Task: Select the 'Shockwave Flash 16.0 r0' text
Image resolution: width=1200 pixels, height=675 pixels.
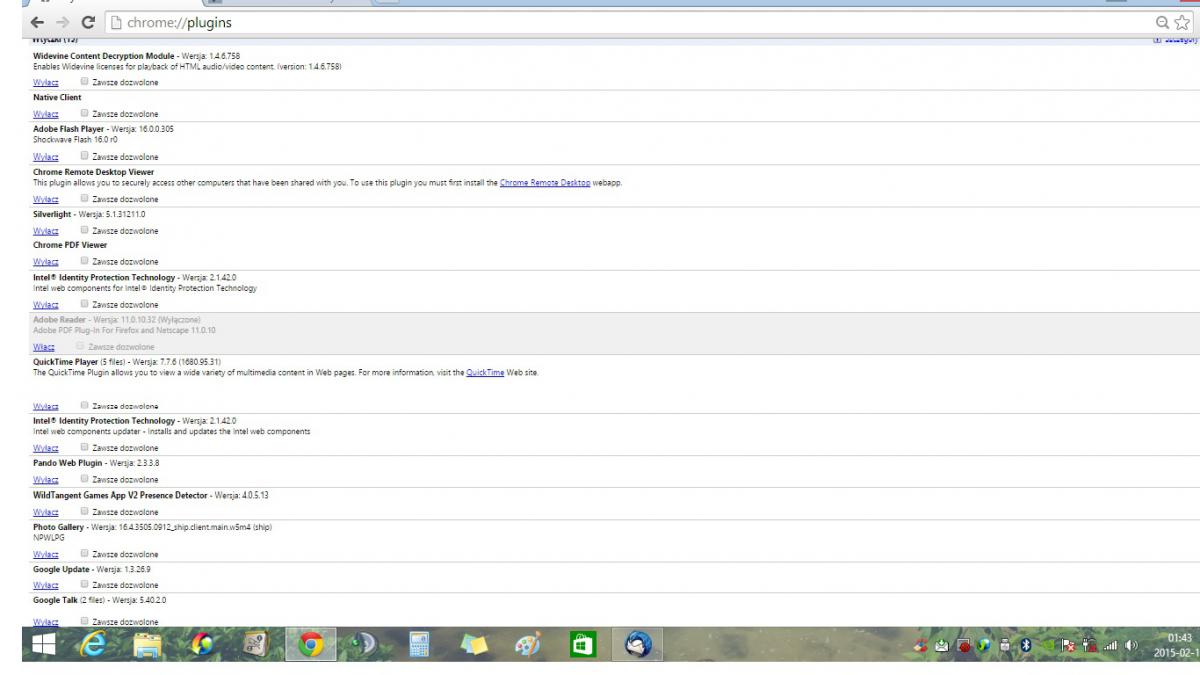Action: coord(75,140)
